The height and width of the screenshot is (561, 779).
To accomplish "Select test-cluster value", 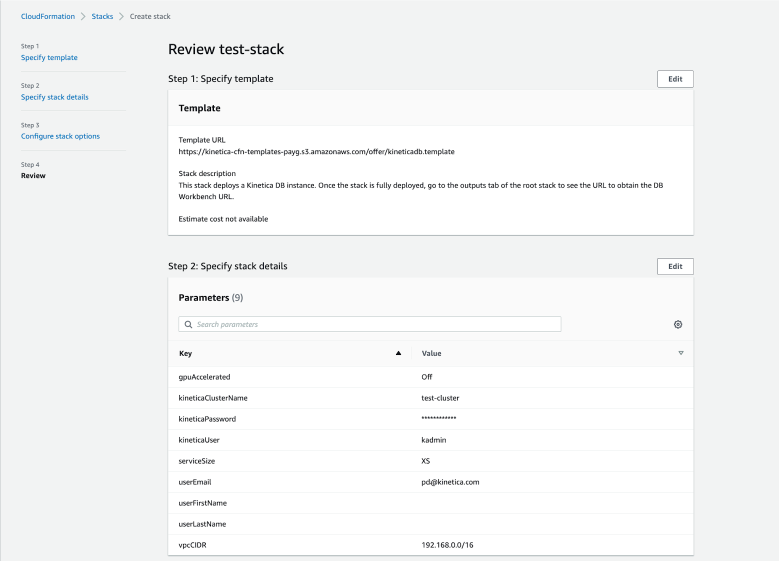I will (440, 398).
